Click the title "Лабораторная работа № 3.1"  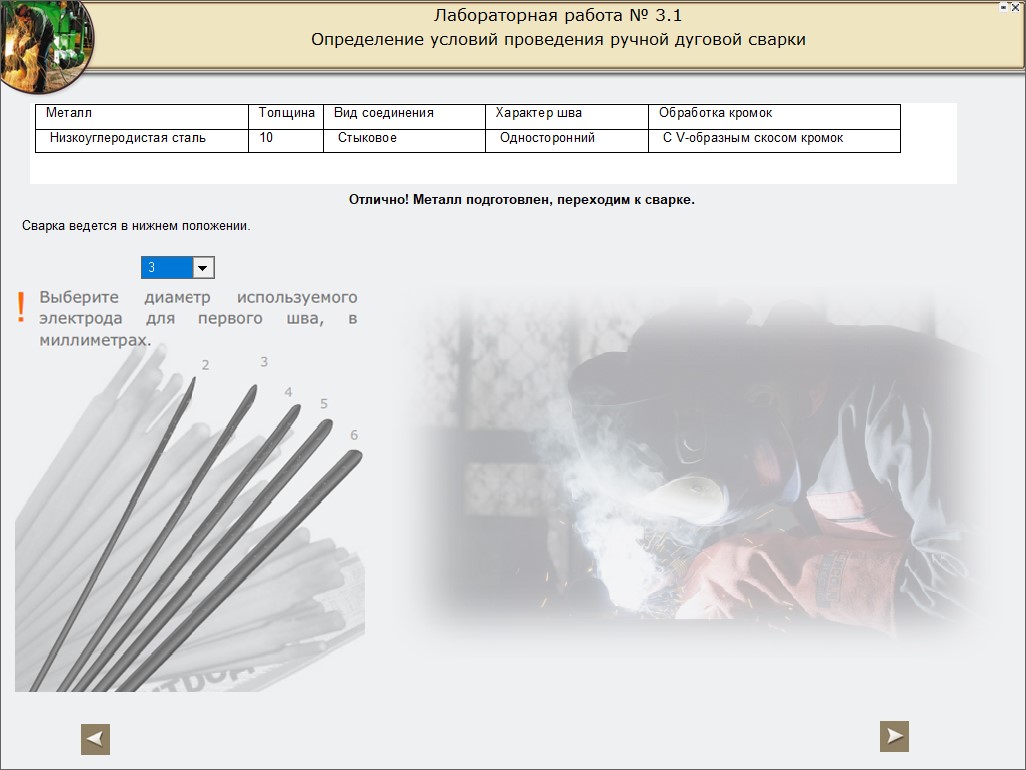click(x=558, y=15)
